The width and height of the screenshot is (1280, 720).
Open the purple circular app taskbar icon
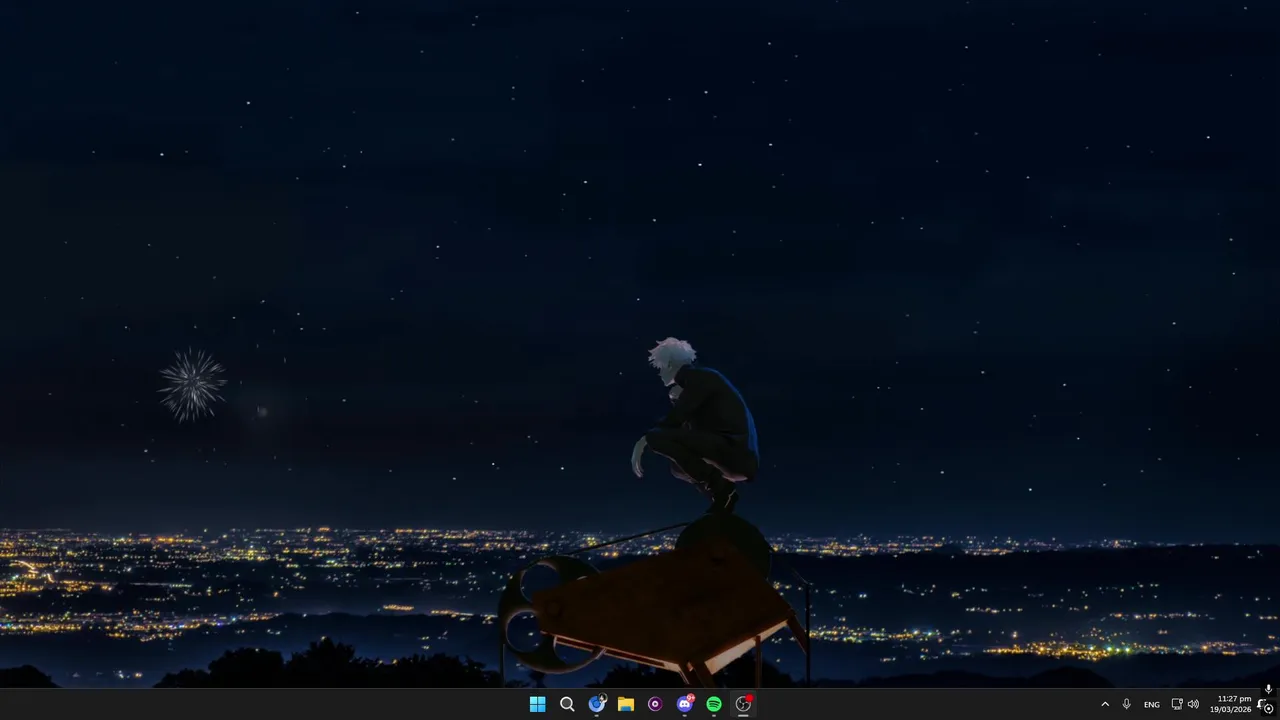pos(655,704)
